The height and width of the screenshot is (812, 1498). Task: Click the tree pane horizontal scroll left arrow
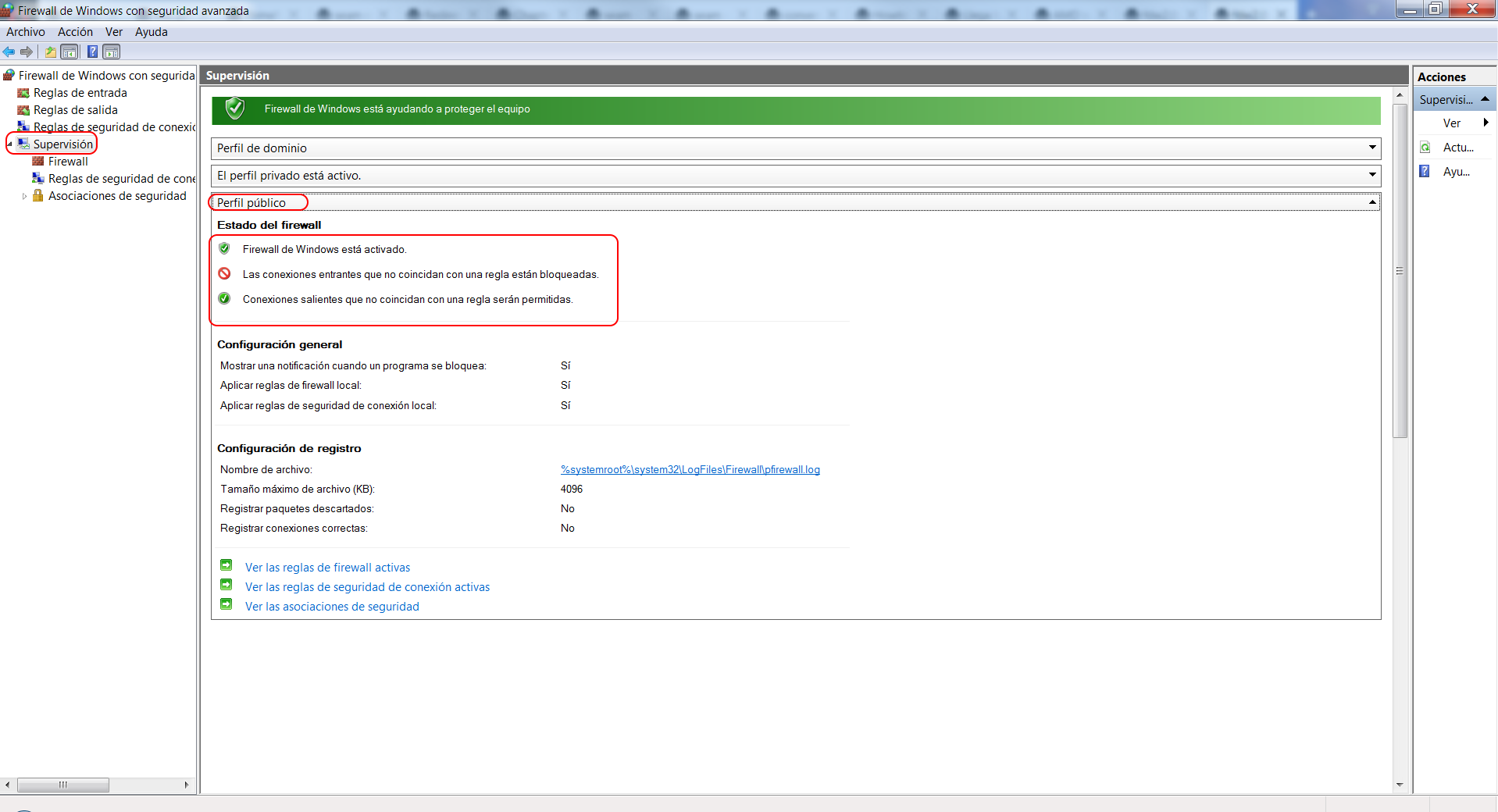click(7, 785)
